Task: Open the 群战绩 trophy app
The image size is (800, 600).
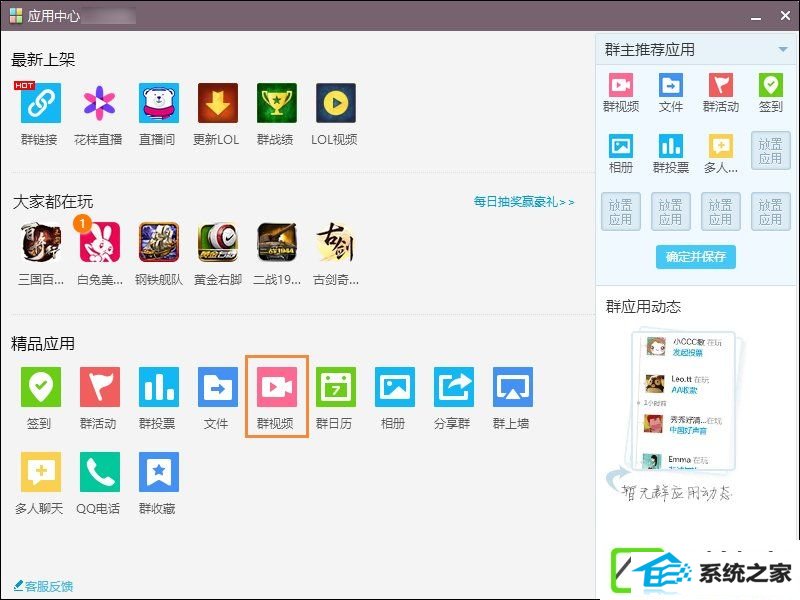Action: (x=277, y=103)
